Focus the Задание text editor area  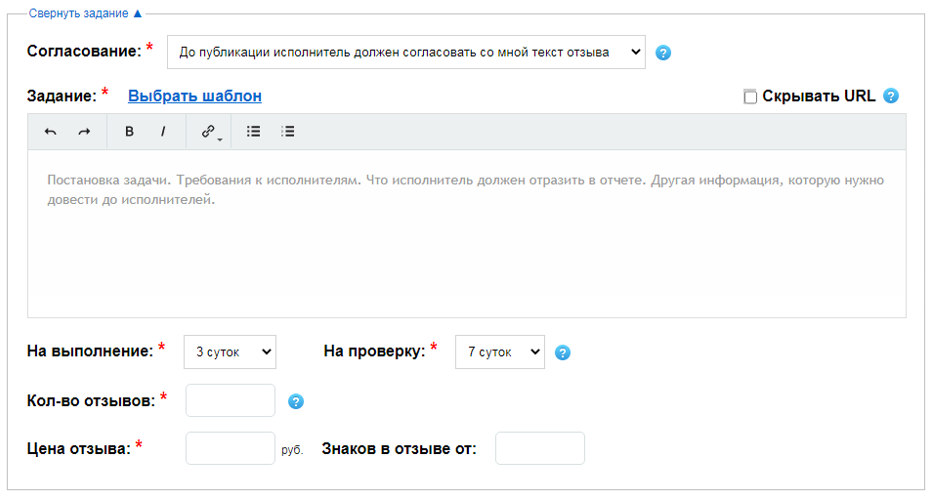point(466,233)
